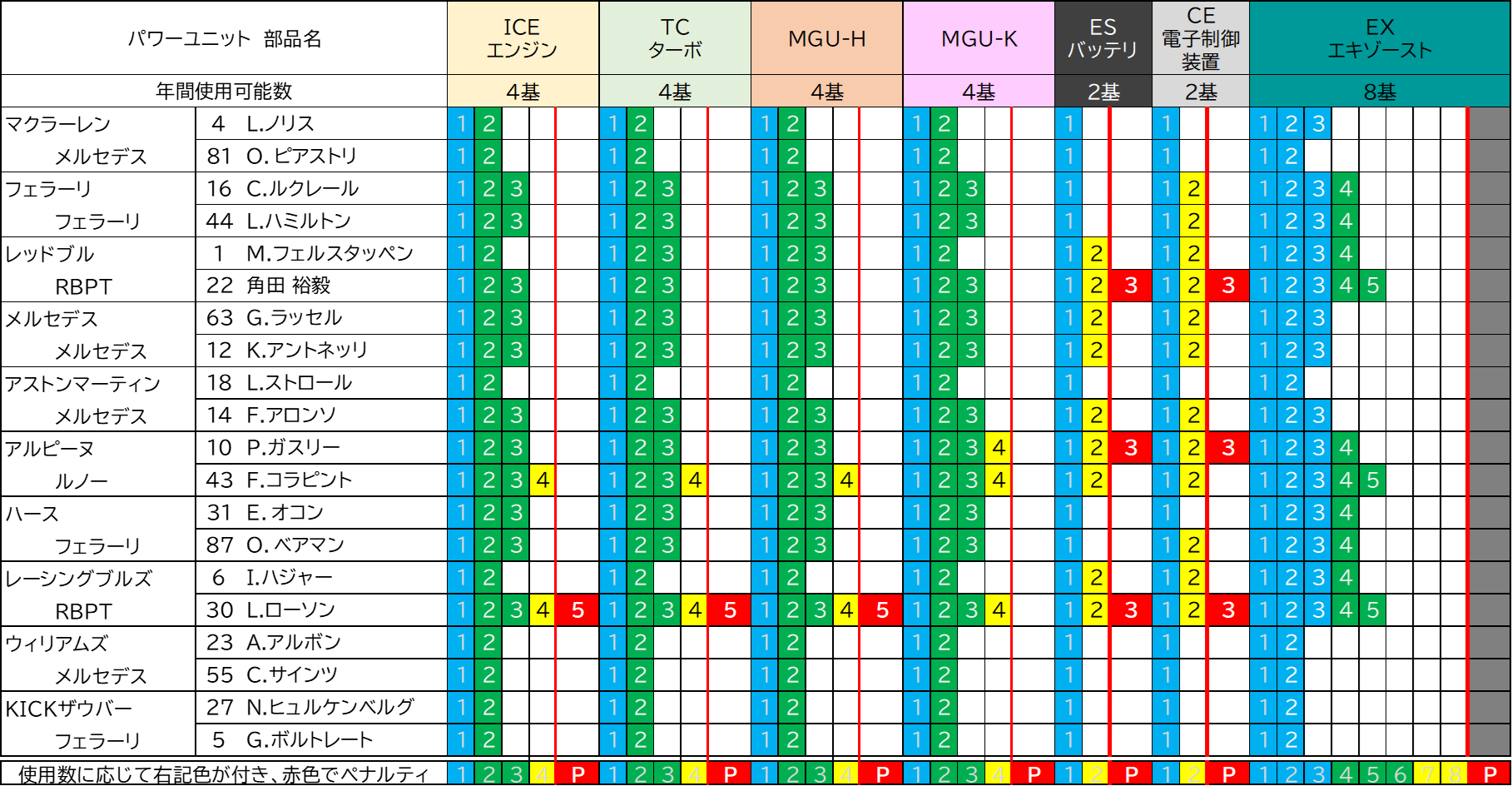Select the ICE エンジン column header
1512x786 pixels.
click(x=523, y=38)
